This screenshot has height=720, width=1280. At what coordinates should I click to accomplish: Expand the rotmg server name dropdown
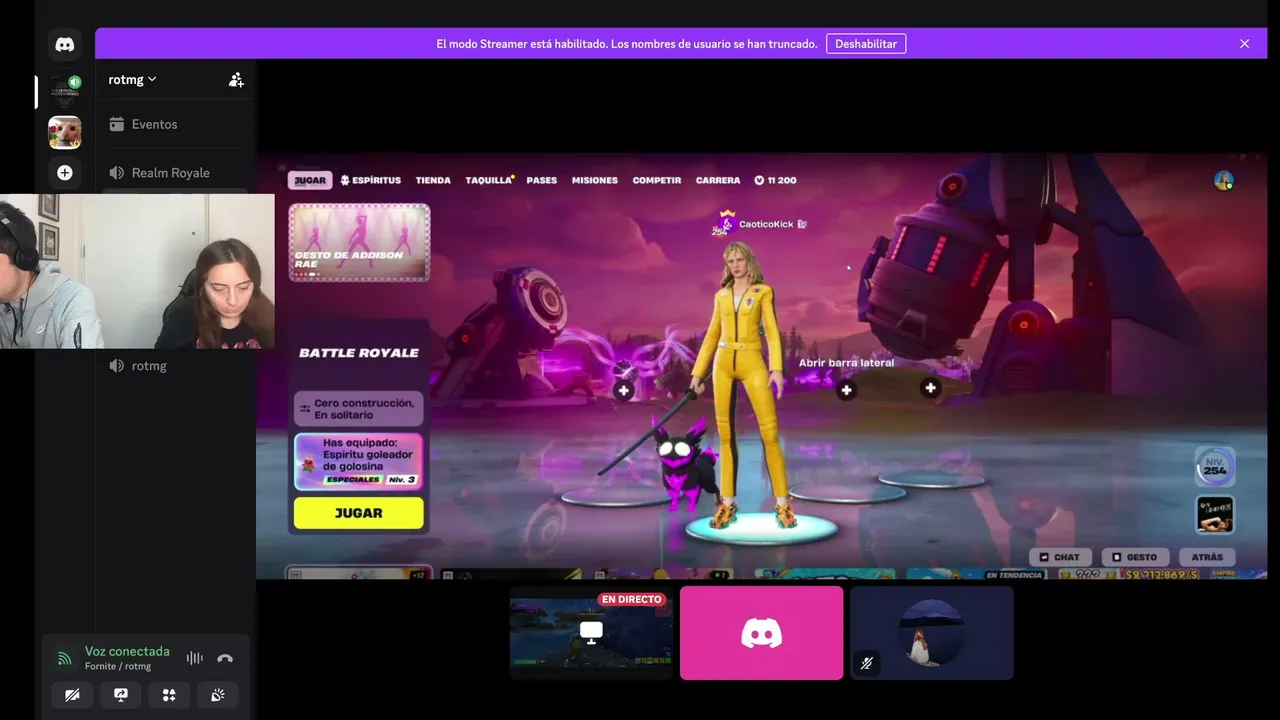click(132, 80)
